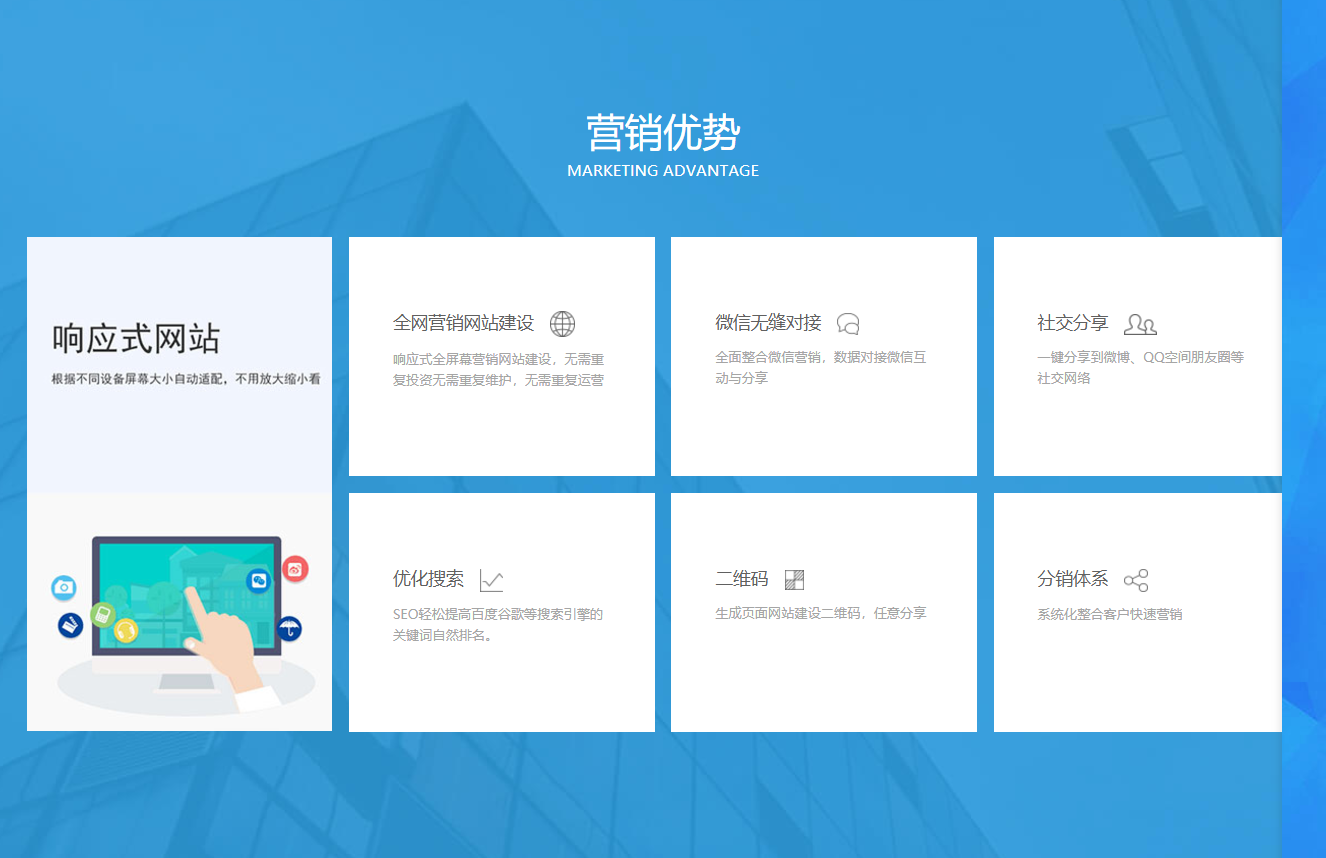Open the 全网营销网站建设 card
Viewport: 1326px width, 858px height.
(501, 355)
